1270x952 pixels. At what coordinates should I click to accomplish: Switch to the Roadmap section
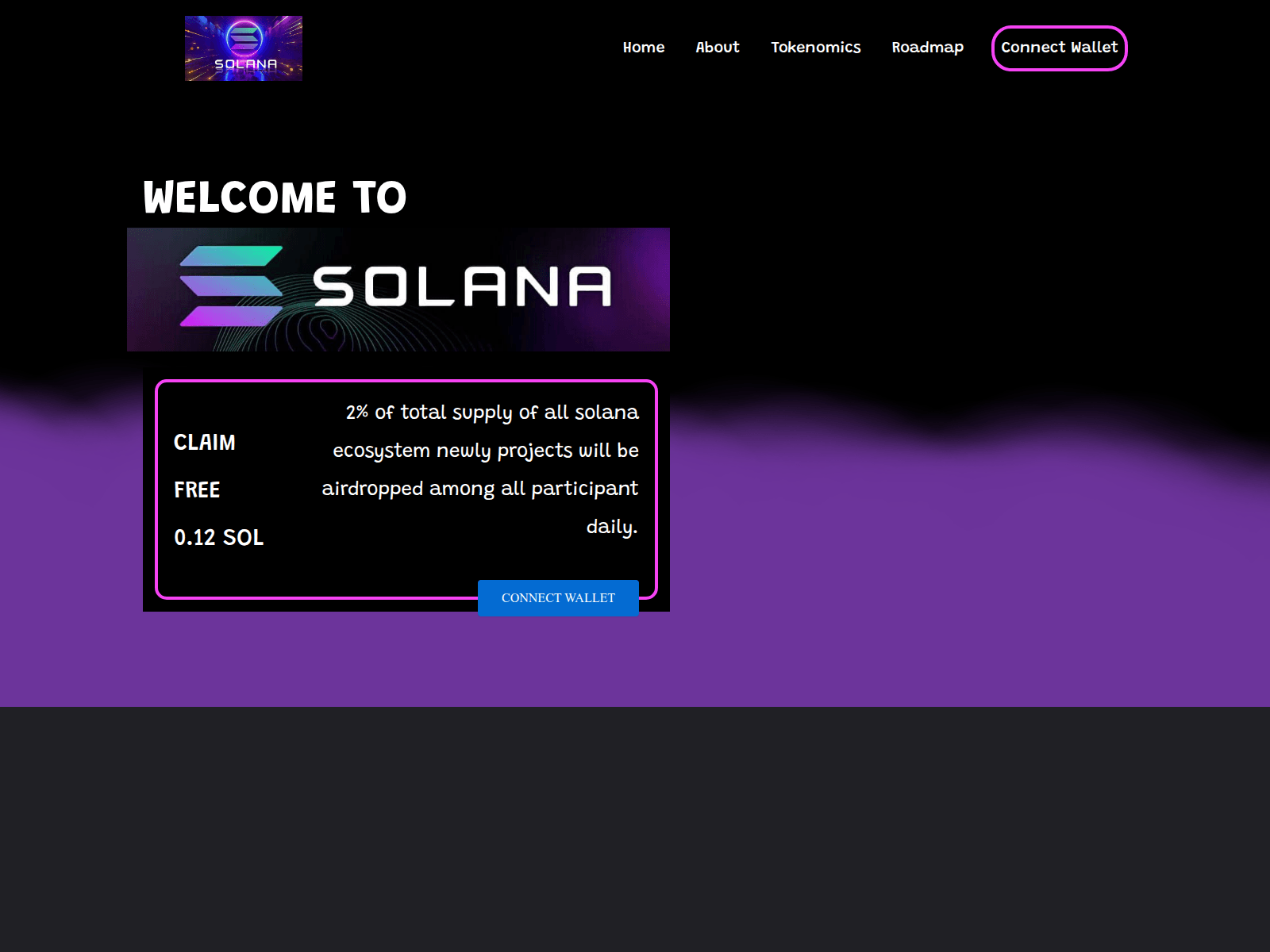tap(928, 48)
